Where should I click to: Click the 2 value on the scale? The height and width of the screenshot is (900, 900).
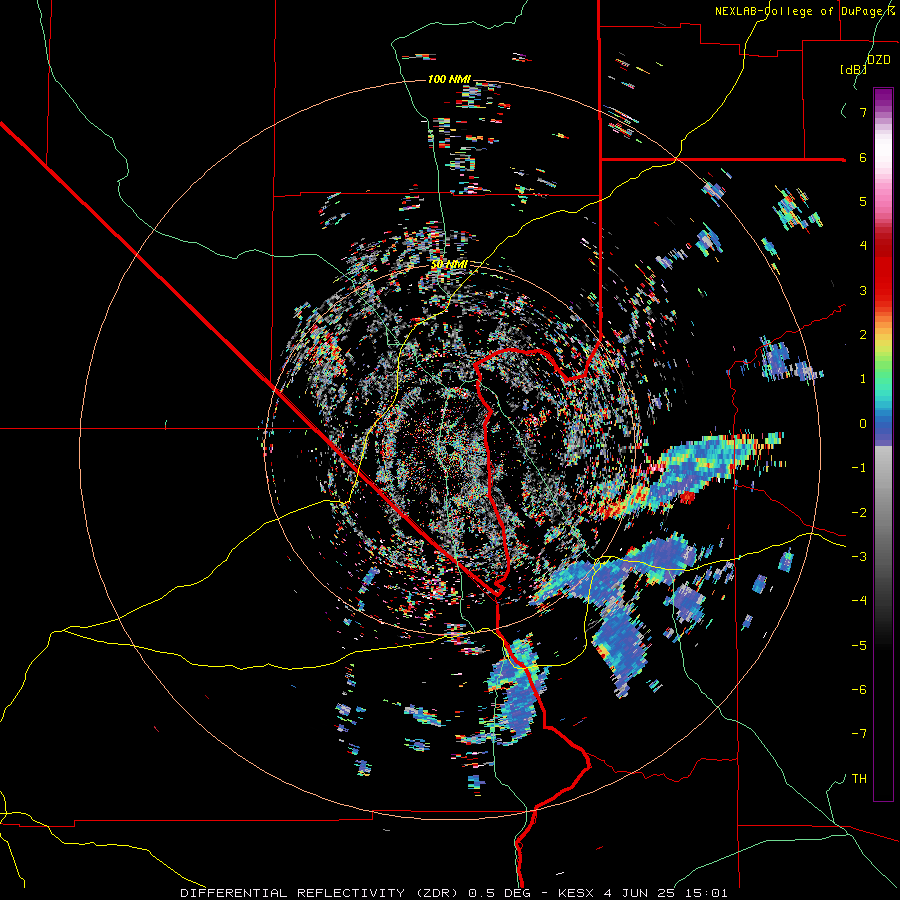click(863, 335)
